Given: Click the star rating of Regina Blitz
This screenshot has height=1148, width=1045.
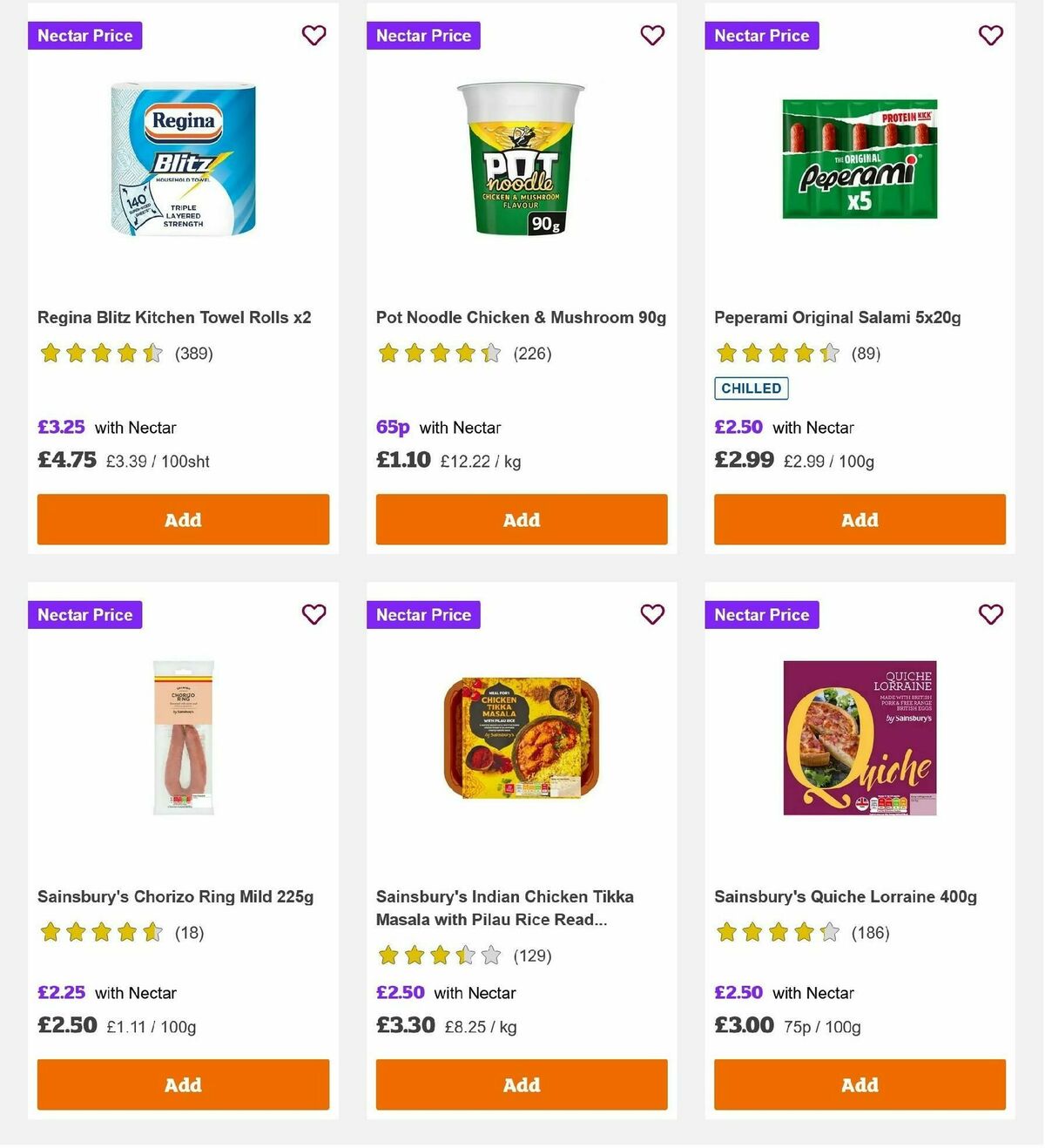Looking at the screenshot, I should pos(101,354).
